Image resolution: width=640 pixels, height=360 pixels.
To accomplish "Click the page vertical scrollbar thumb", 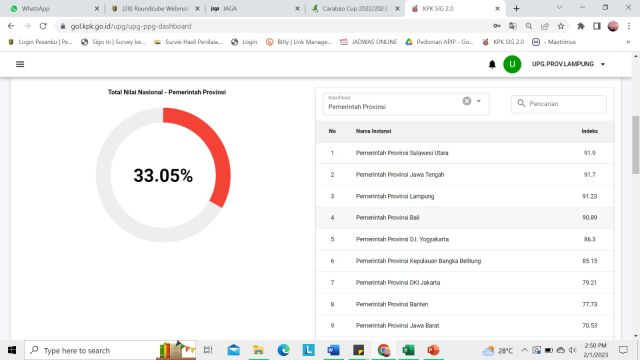I will click(x=636, y=145).
